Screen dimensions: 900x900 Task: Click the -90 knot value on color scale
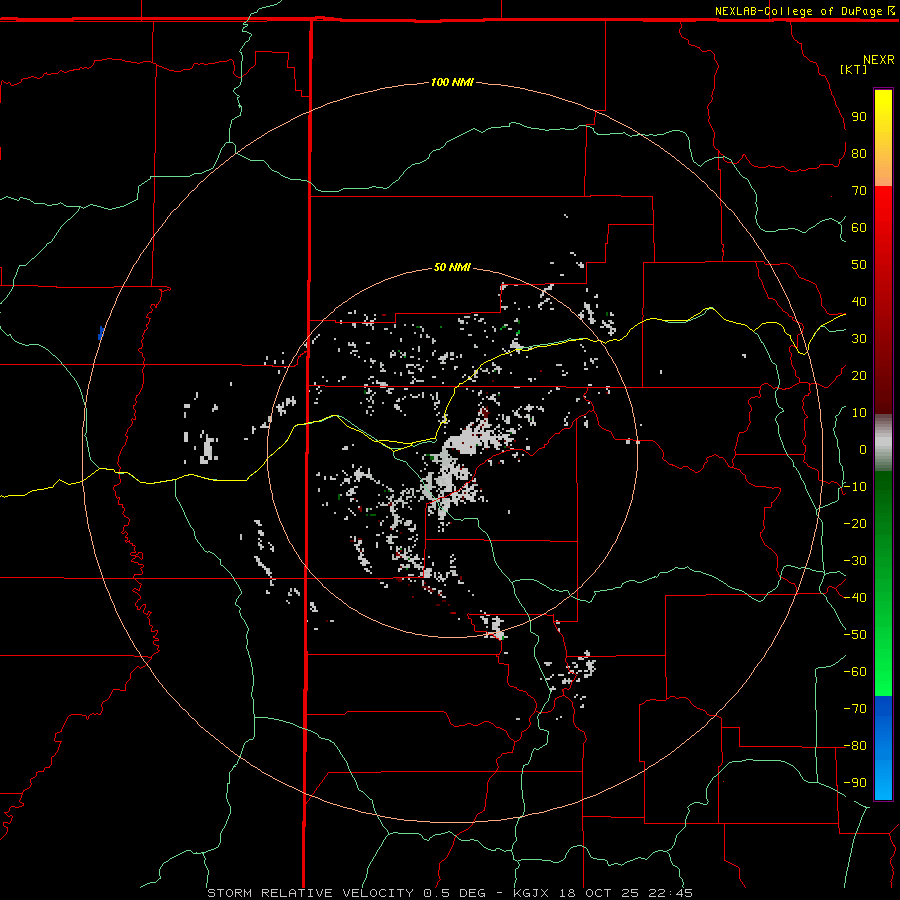(x=855, y=782)
